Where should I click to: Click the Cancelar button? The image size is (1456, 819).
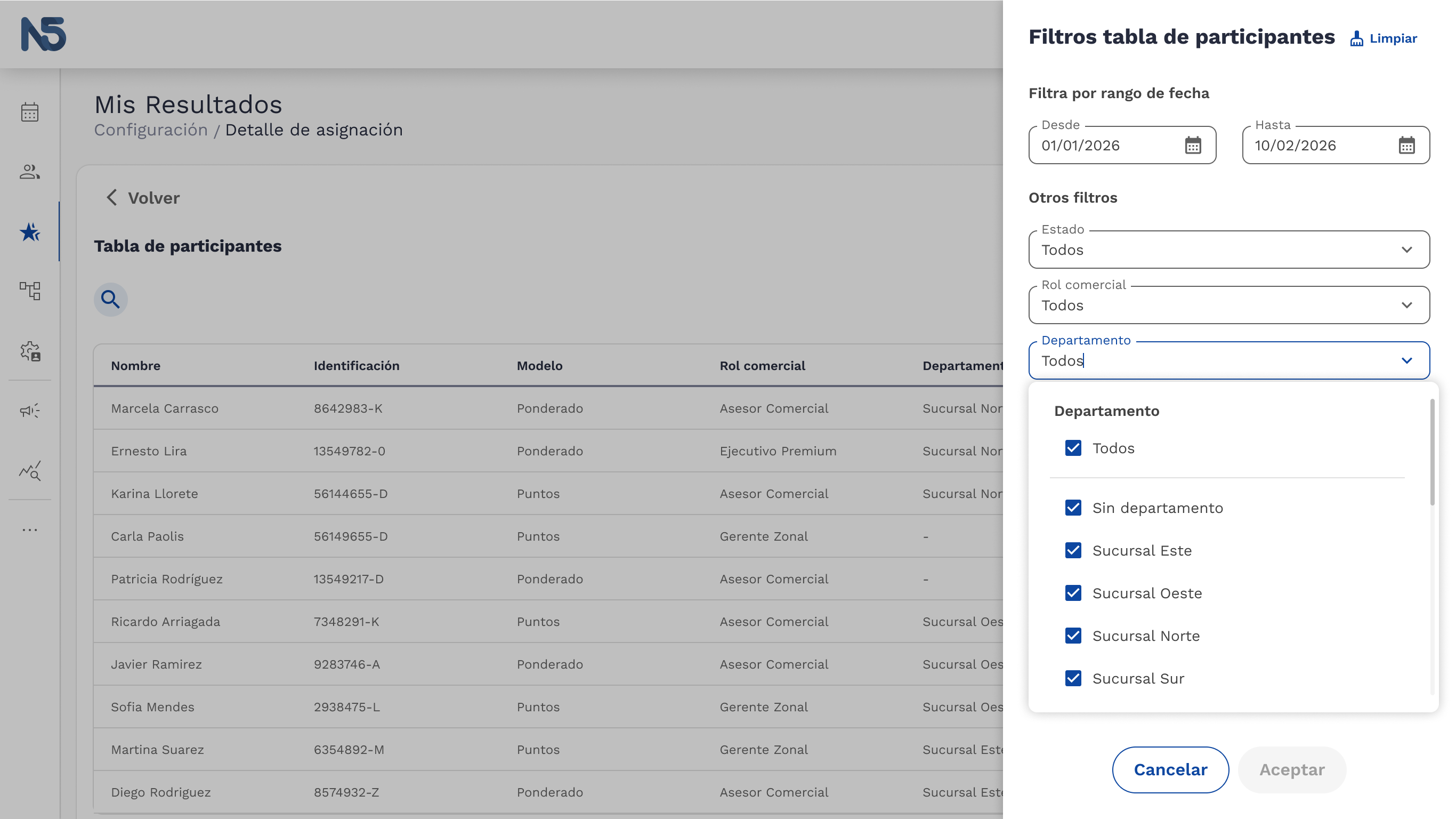(1170, 769)
